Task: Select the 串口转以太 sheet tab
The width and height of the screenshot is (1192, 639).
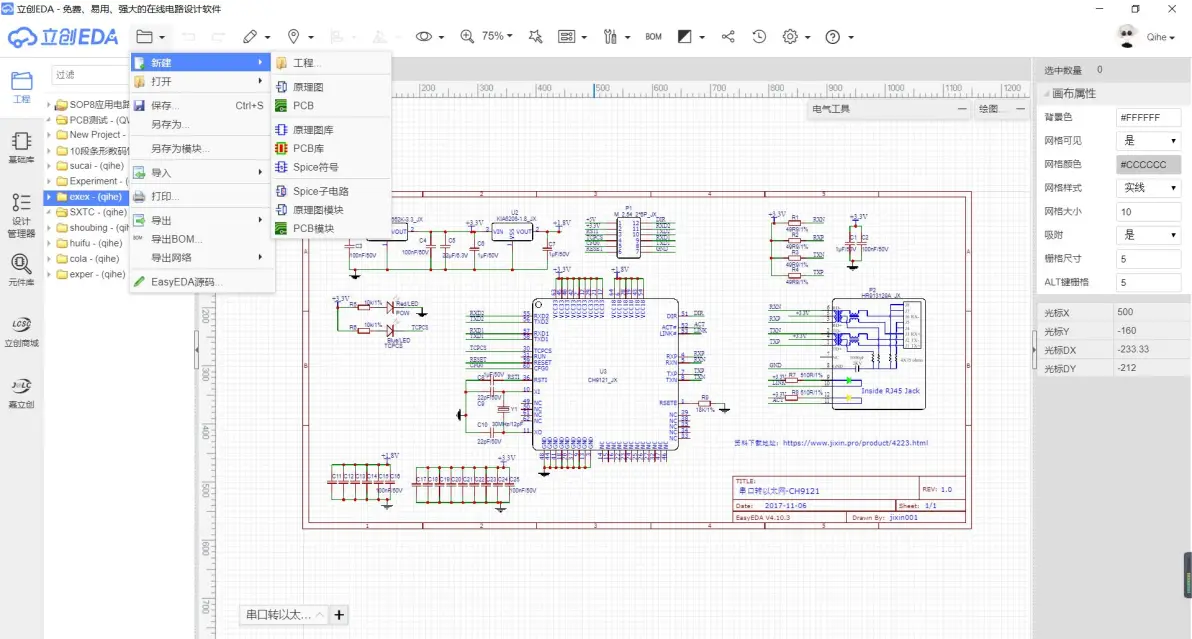Action: coord(284,615)
